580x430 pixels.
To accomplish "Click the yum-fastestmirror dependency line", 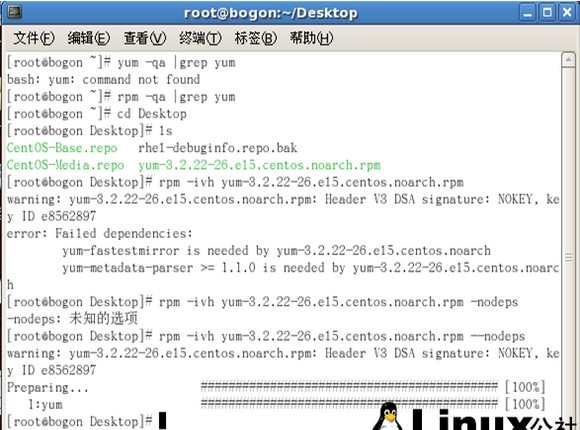I will click(x=276, y=251).
